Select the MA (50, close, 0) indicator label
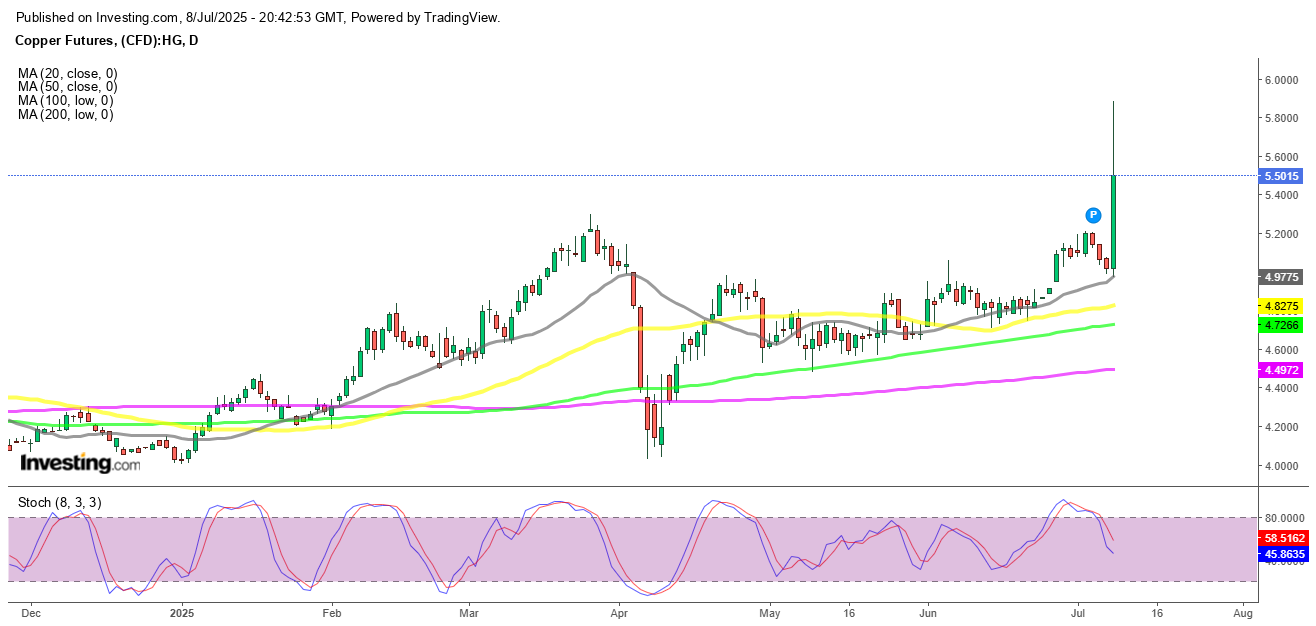The image size is (1316, 626). [x=67, y=87]
